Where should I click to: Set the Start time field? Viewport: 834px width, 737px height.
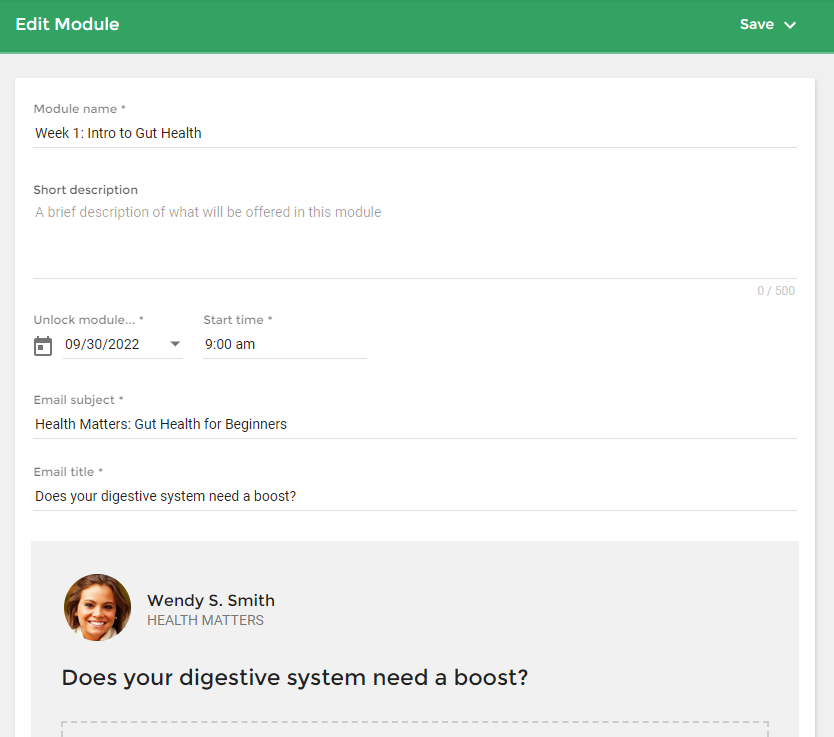[x=285, y=345]
